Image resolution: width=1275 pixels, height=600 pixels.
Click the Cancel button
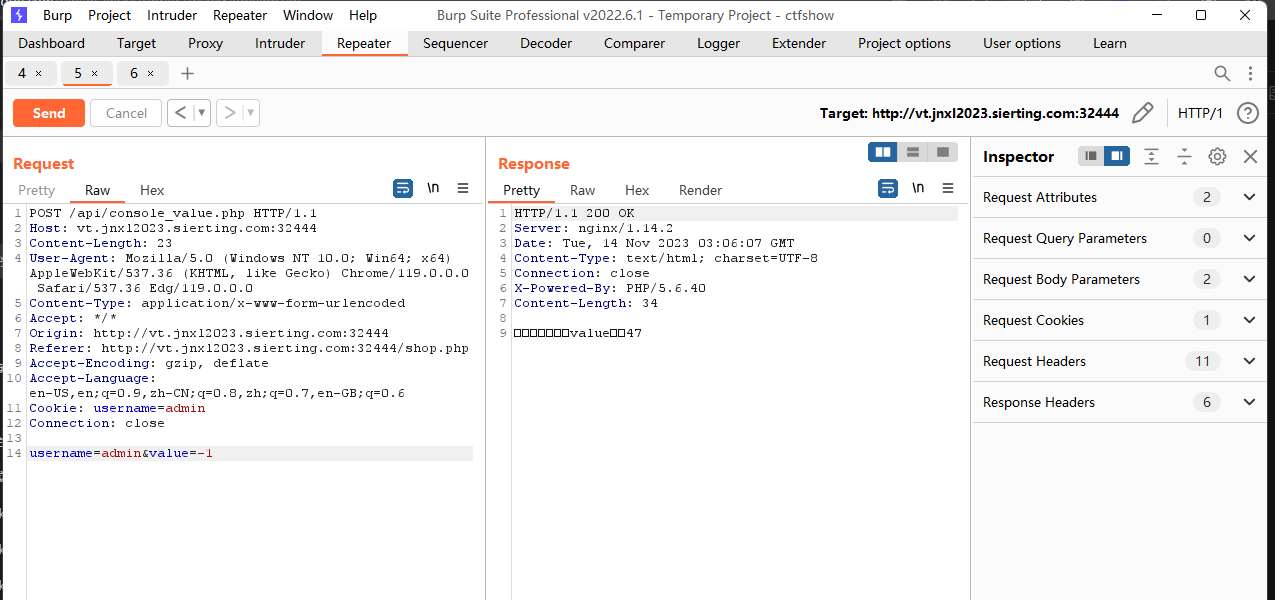point(126,113)
